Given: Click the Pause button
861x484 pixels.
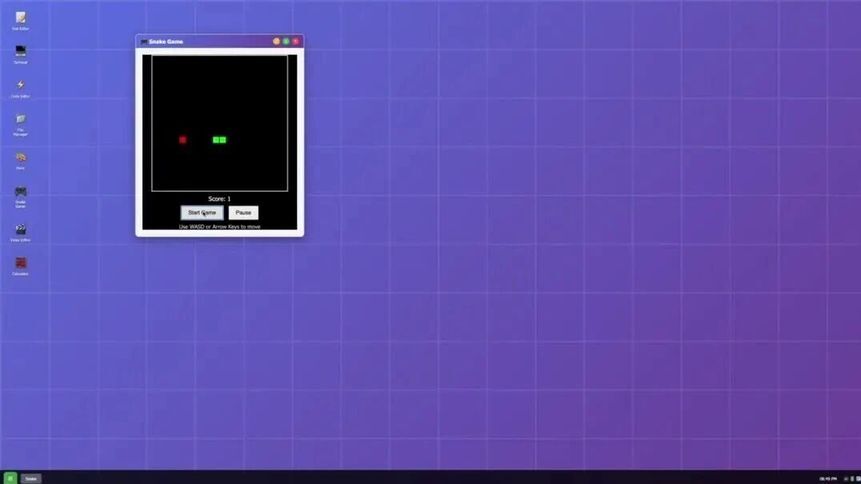Looking at the screenshot, I should (x=243, y=213).
